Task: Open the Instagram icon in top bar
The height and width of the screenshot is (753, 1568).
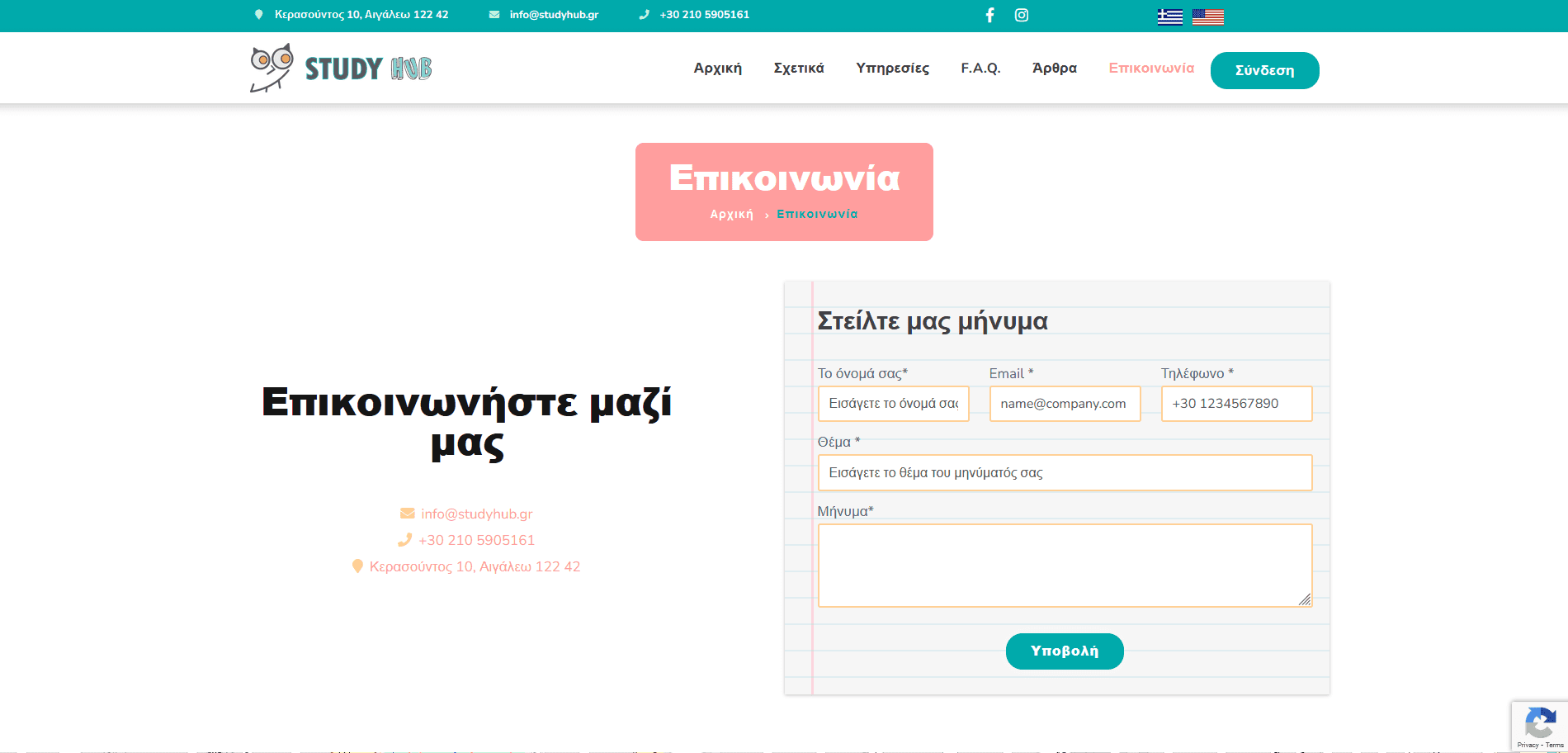Action: click(1022, 15)
